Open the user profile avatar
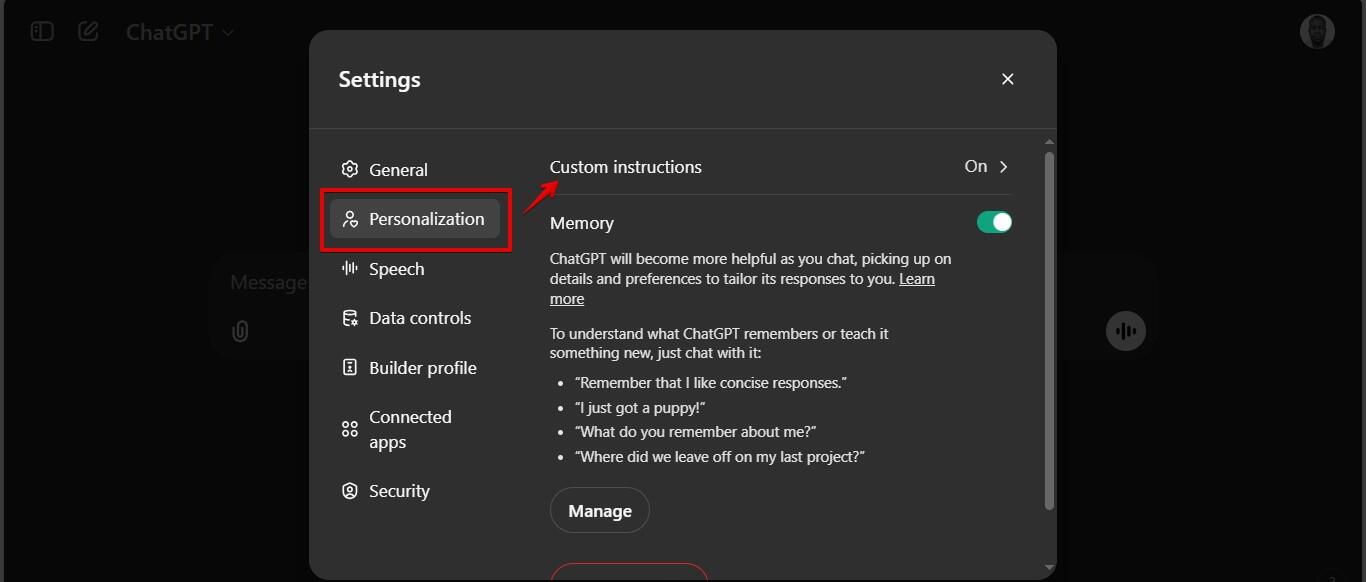The height and width of the screenshot is (582, 1366). (1317, 32)
